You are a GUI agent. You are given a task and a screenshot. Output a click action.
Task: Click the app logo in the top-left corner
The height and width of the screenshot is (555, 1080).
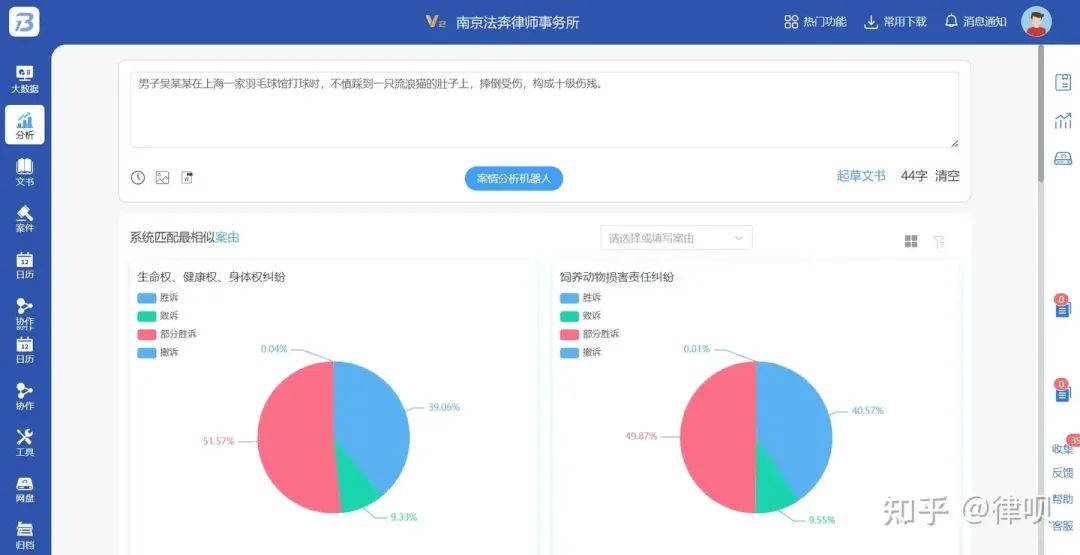[24, 21]
